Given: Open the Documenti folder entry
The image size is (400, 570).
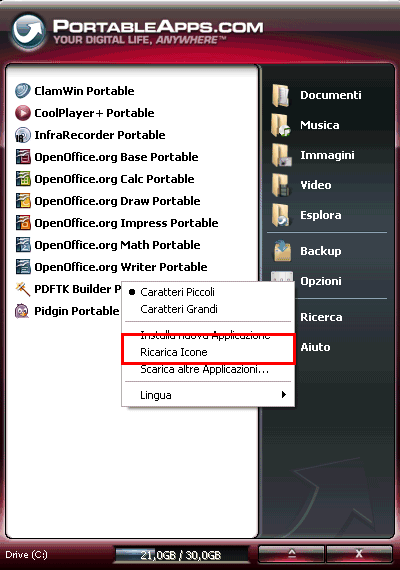Looking at the screenshot, I should point(316,95).
